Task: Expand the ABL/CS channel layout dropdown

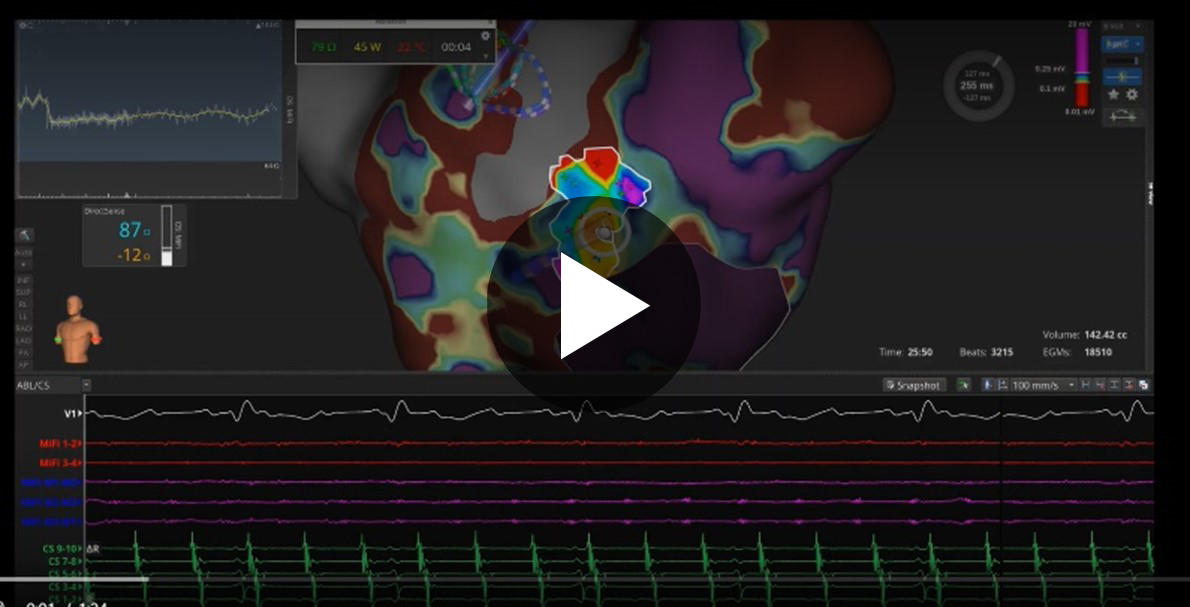Action: (x=87, y=385)
